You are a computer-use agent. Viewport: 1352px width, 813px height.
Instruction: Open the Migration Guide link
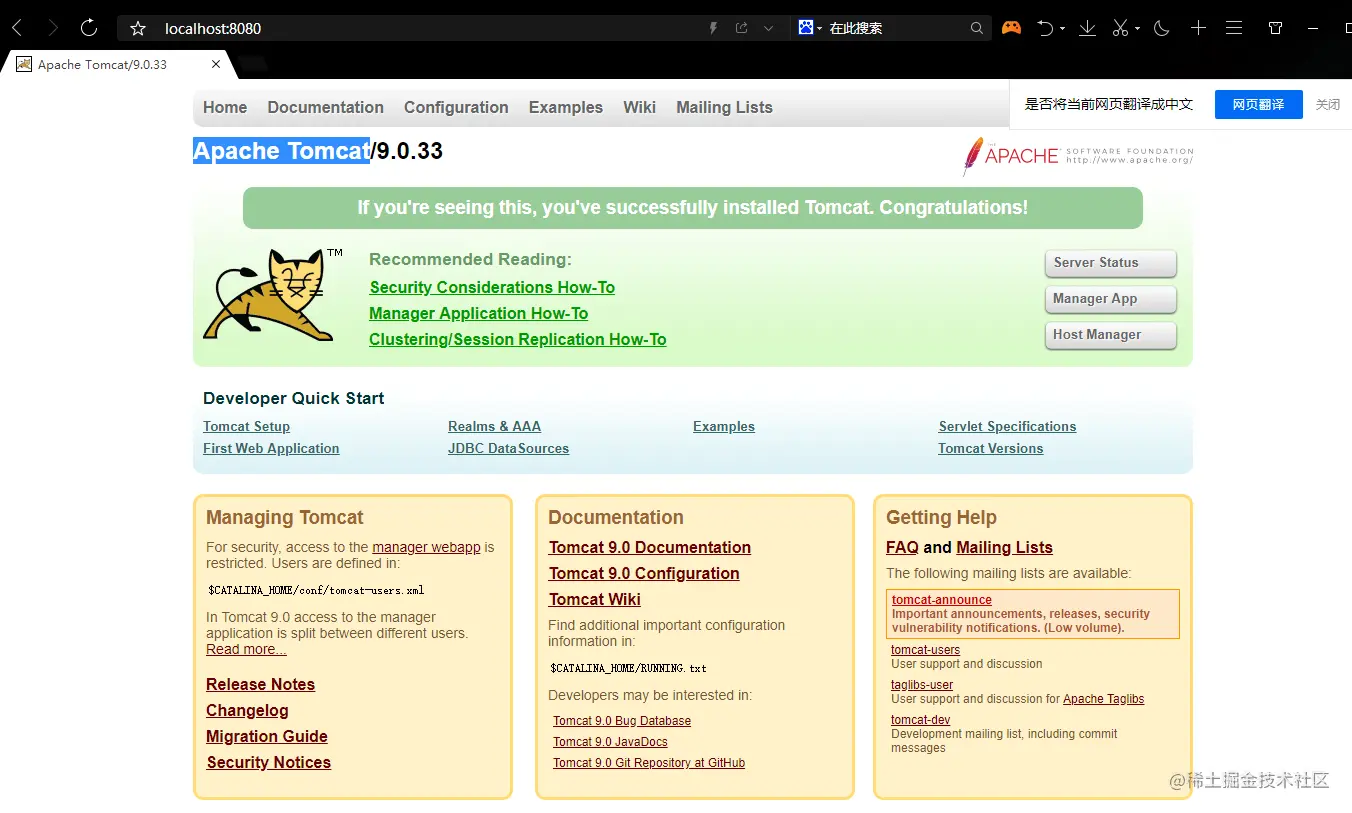coord(267,736)
